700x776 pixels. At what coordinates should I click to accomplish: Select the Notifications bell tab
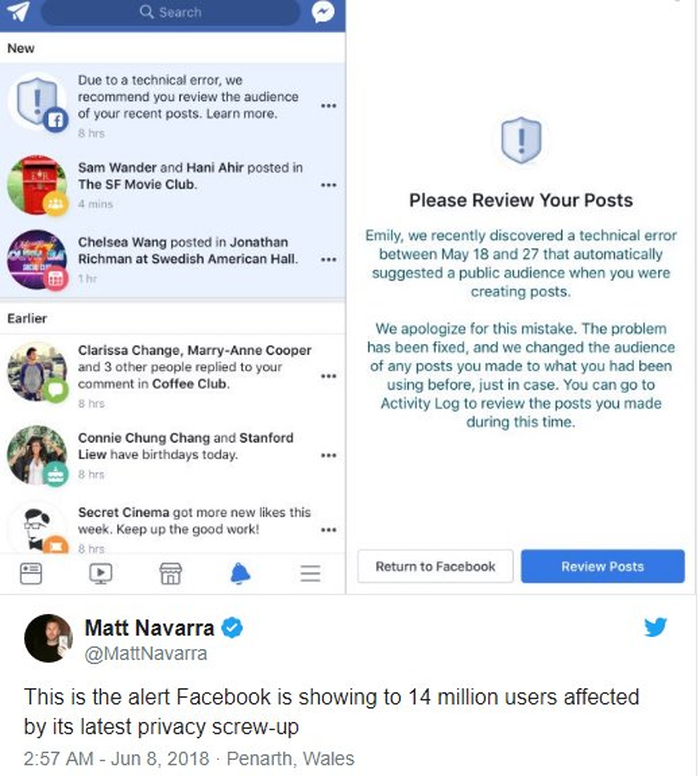(x=241, y=572)
